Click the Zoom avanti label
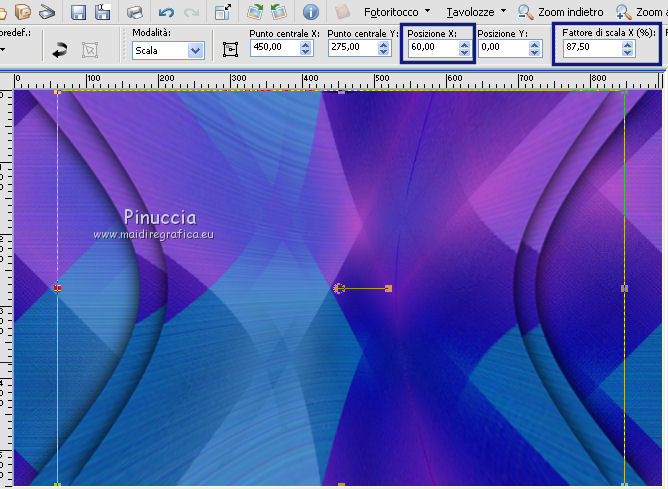This screenshot has width=668, height=489. pyautogui.click(x=652, y=12)
